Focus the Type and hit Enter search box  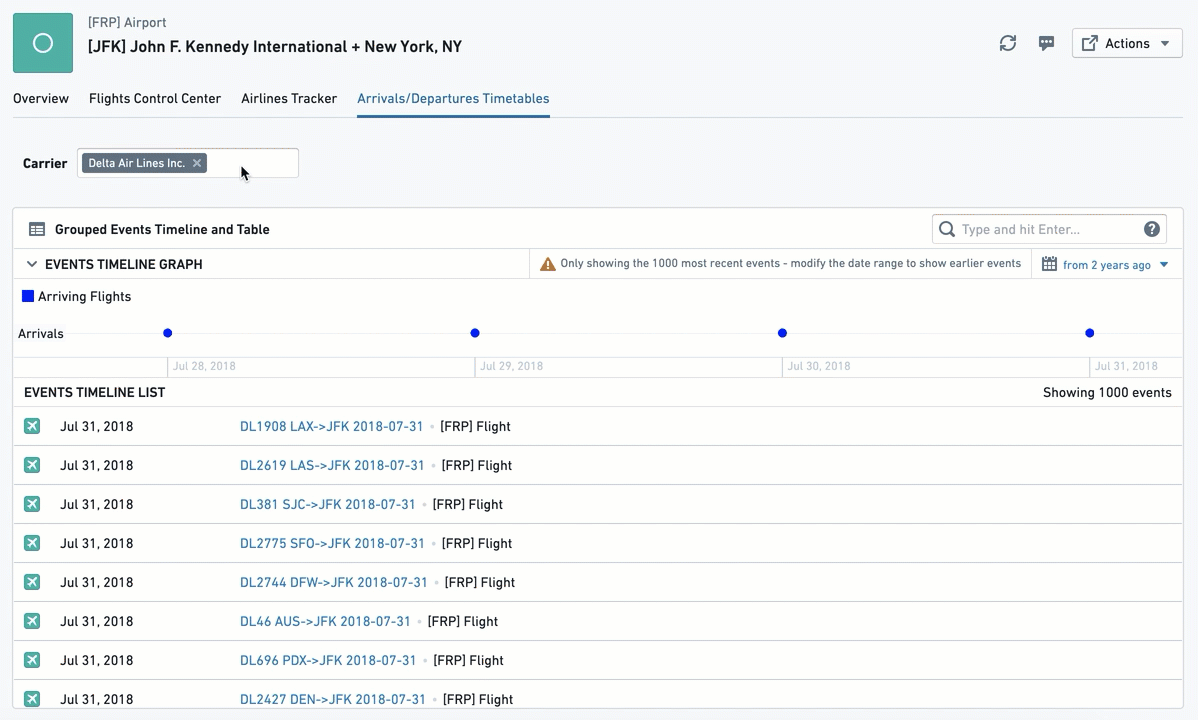point(1048,229)
